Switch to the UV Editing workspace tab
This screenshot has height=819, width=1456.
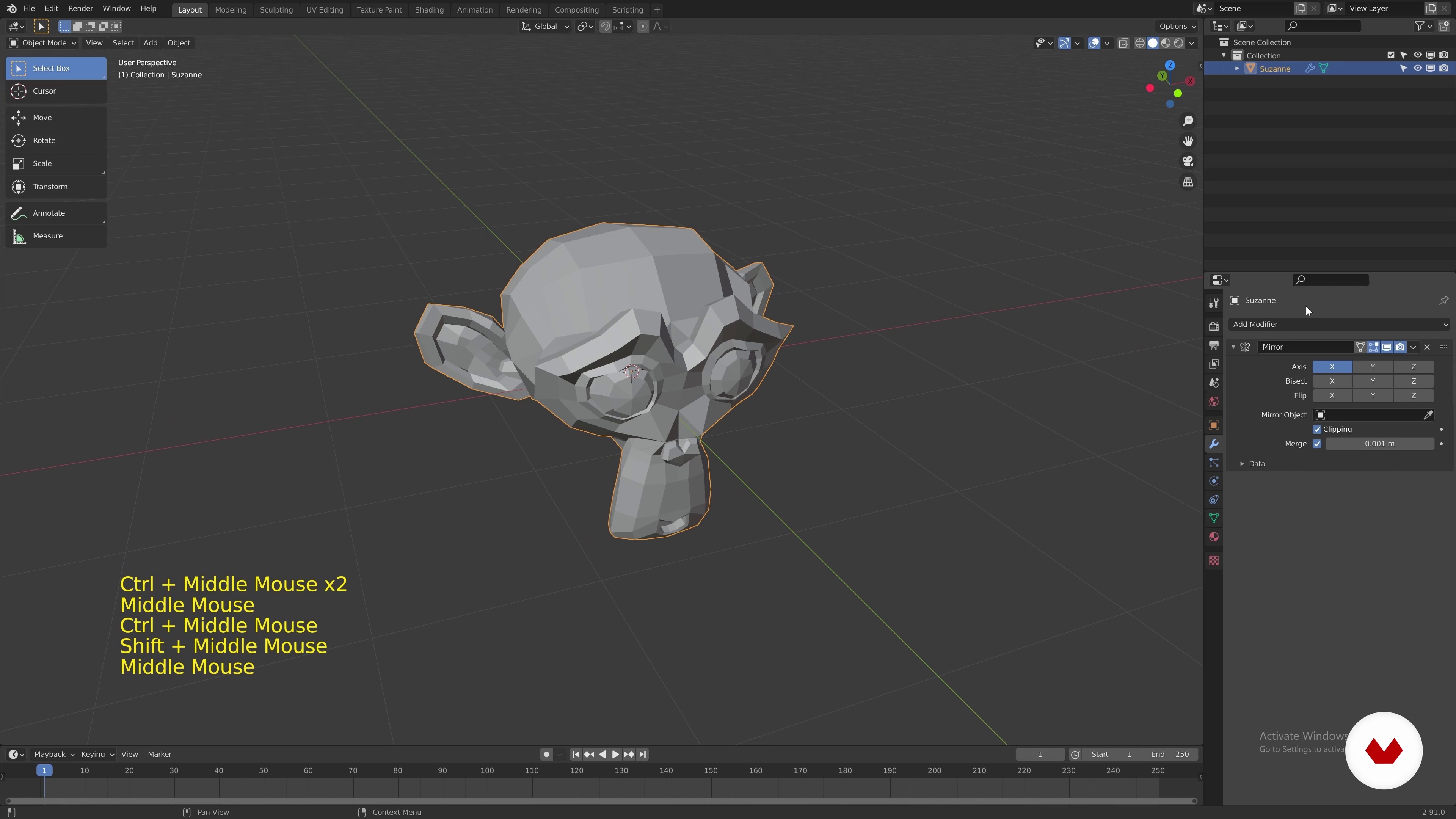[325, 9]
